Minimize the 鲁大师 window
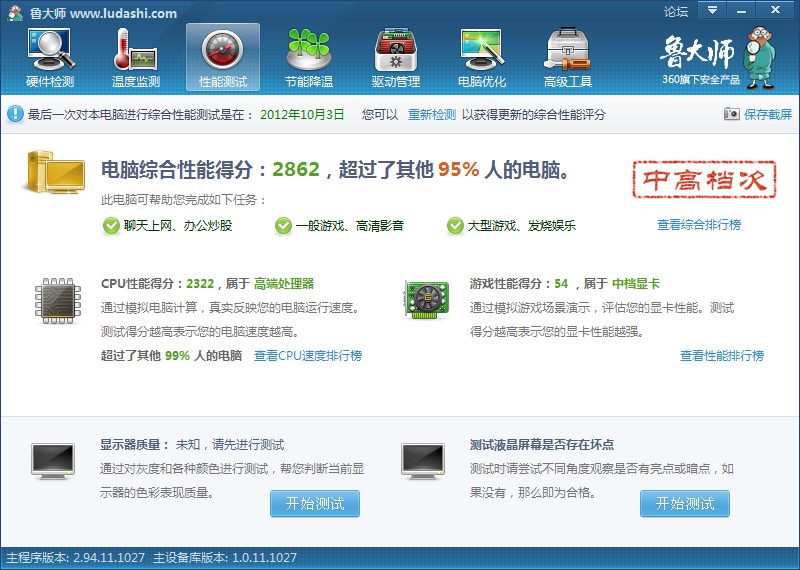This screenshot has width=800, height=570. pos(741,10)
